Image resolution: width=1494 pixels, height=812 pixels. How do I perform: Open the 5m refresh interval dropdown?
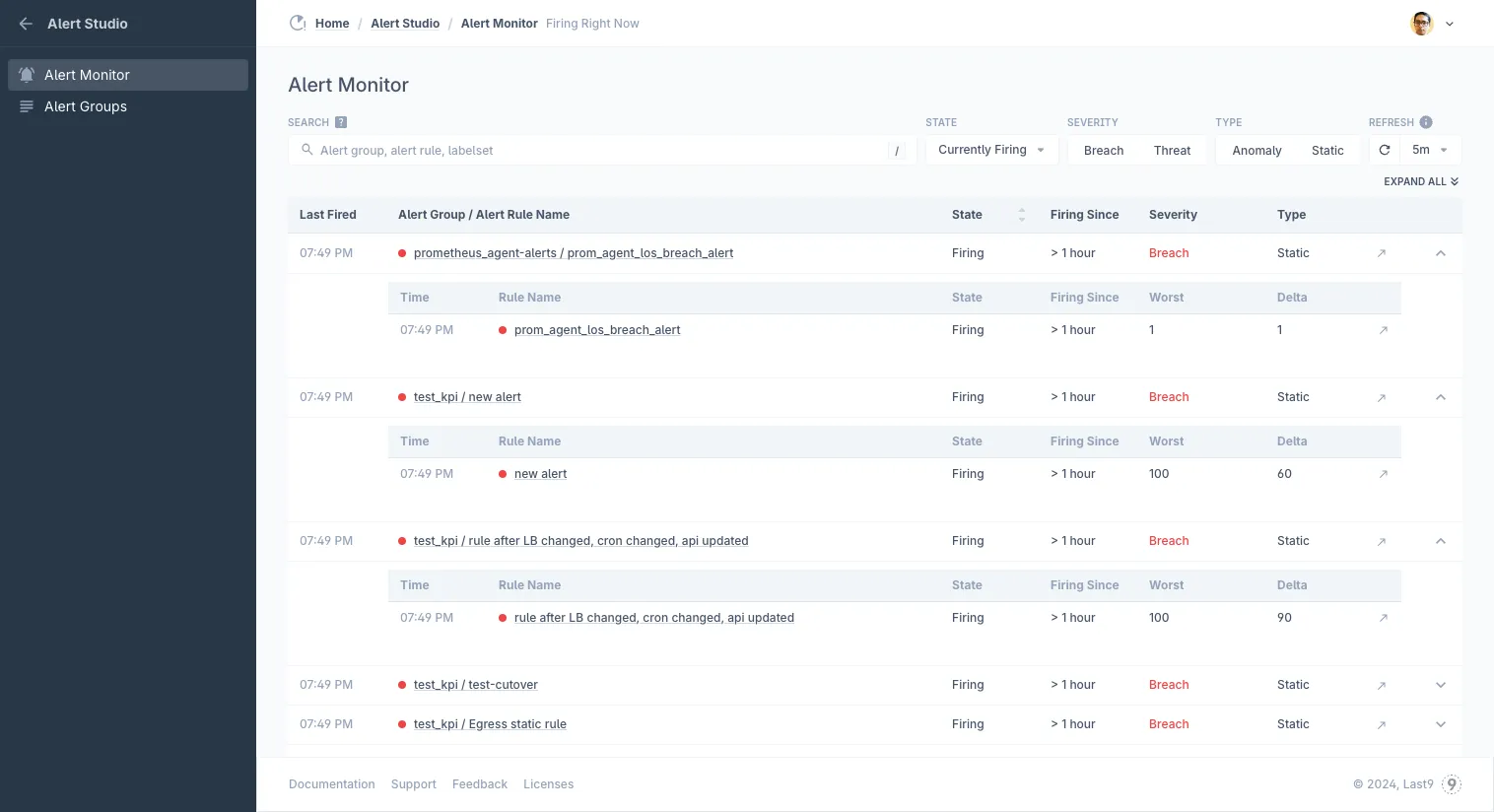[x=1429, y=150]
